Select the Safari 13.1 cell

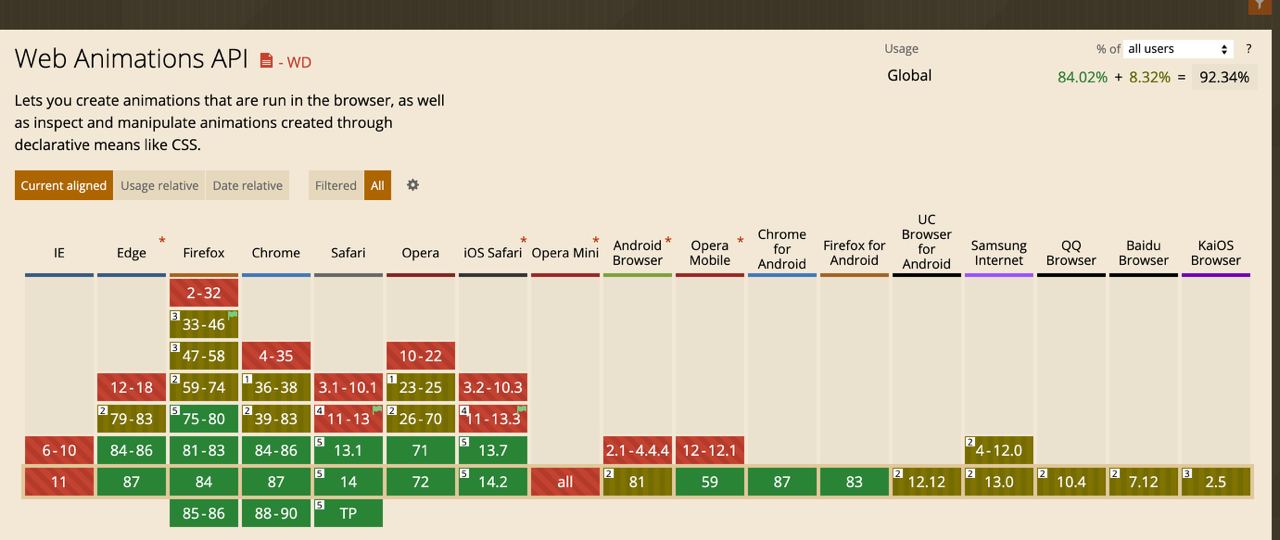point(348,450)
